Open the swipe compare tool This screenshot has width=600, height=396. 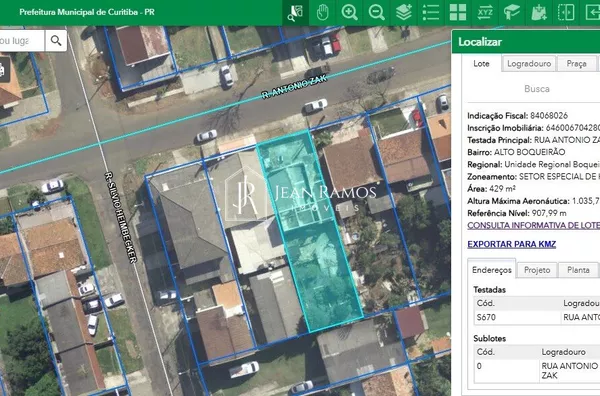566,13
